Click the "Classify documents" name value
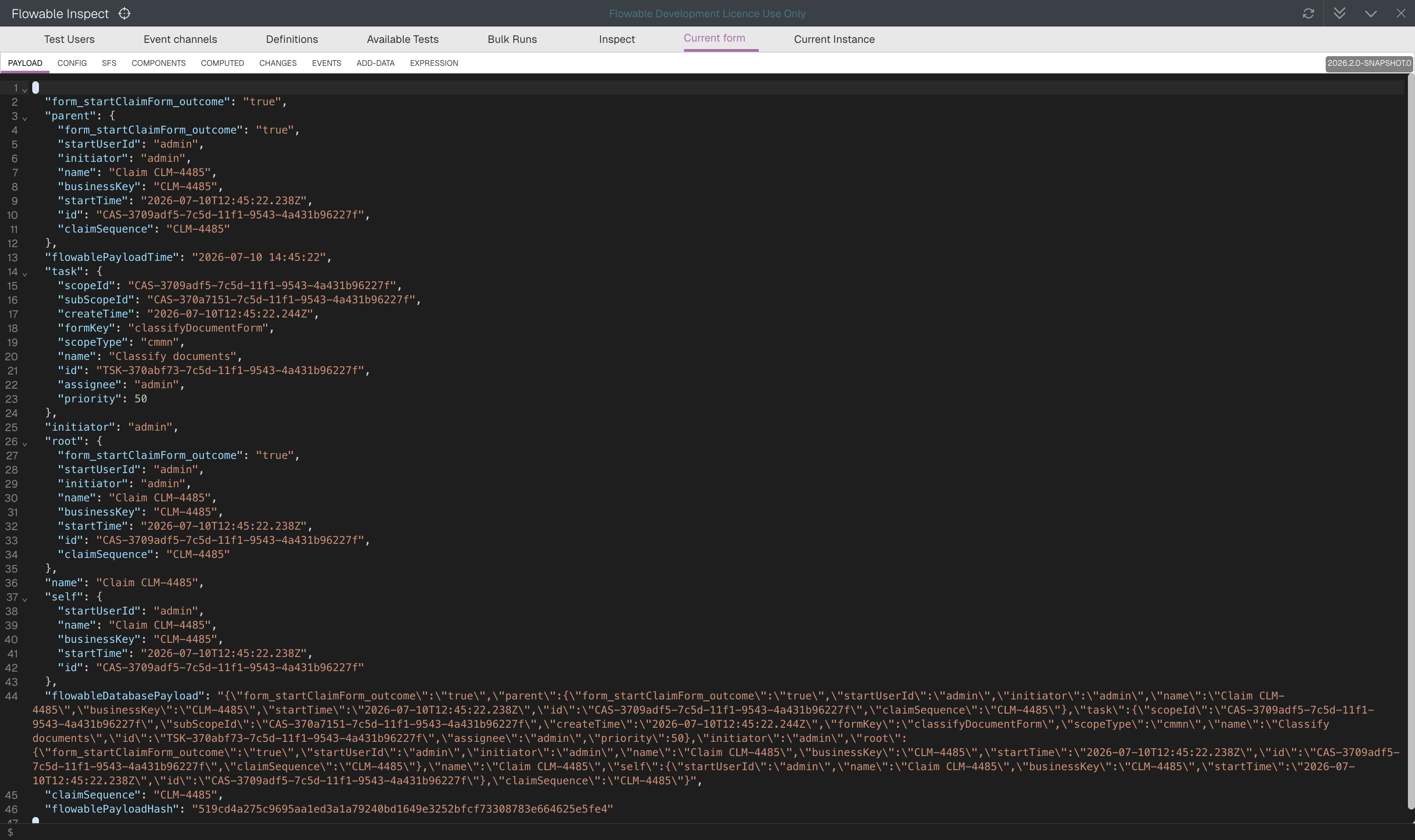The width and height of the screenshot is (1415, 840). [x=172, y=356]
